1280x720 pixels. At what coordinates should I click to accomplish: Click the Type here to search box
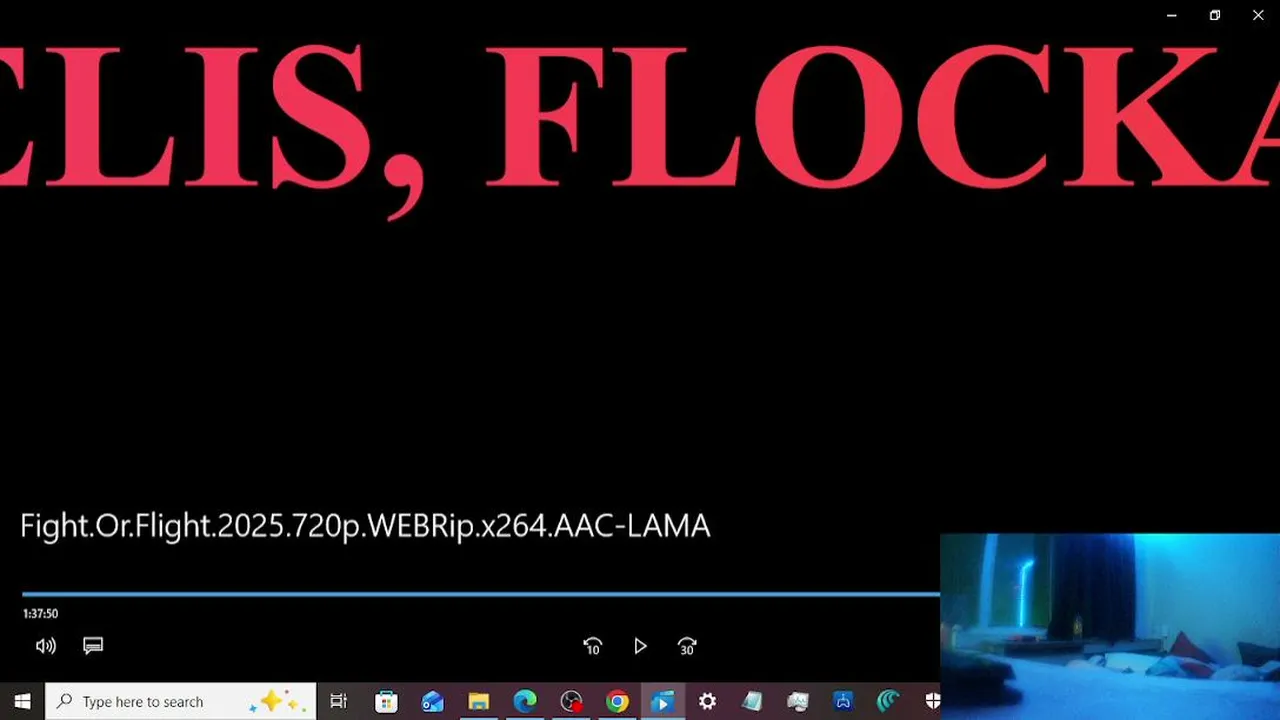click(x=181, y=702)
